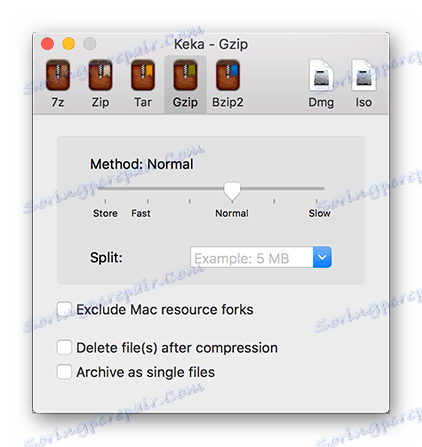Image resolution: width=422 pixels, height=447 pixels.
Task: Minimize Keka with the yellow button
Action: [69, 44]
